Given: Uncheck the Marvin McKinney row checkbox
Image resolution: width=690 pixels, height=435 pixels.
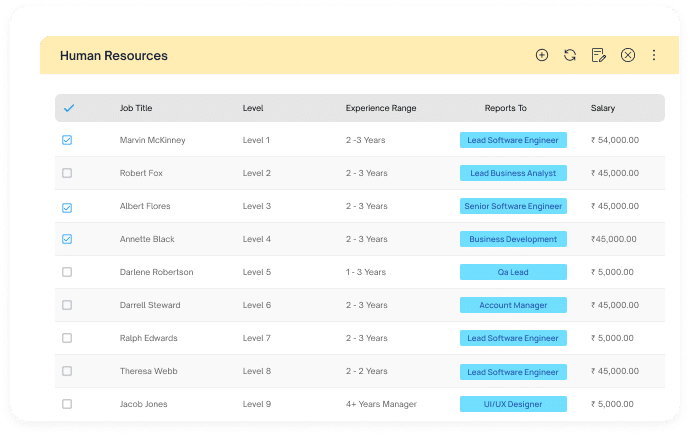Looking at the screenshot, I should pos(67,140).
